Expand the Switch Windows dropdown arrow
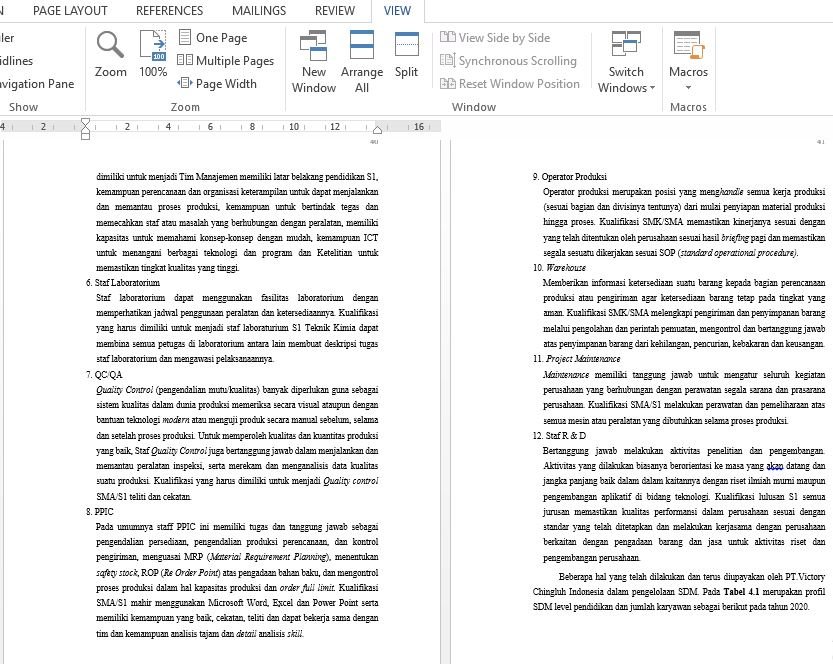The height and width of the screenshot is (664, 833). (652, 88)
